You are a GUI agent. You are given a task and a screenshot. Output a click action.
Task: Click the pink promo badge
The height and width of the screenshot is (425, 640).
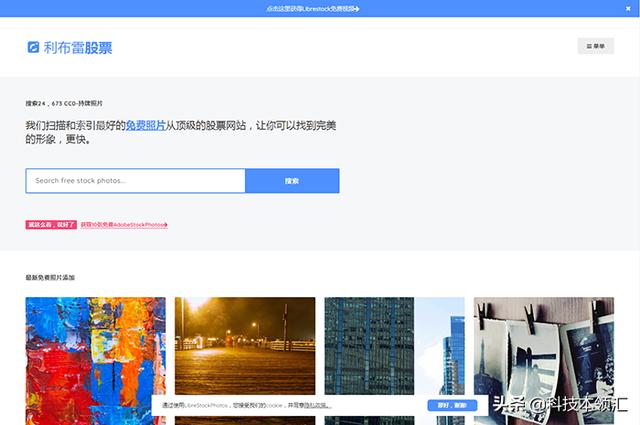pos(51,225)
